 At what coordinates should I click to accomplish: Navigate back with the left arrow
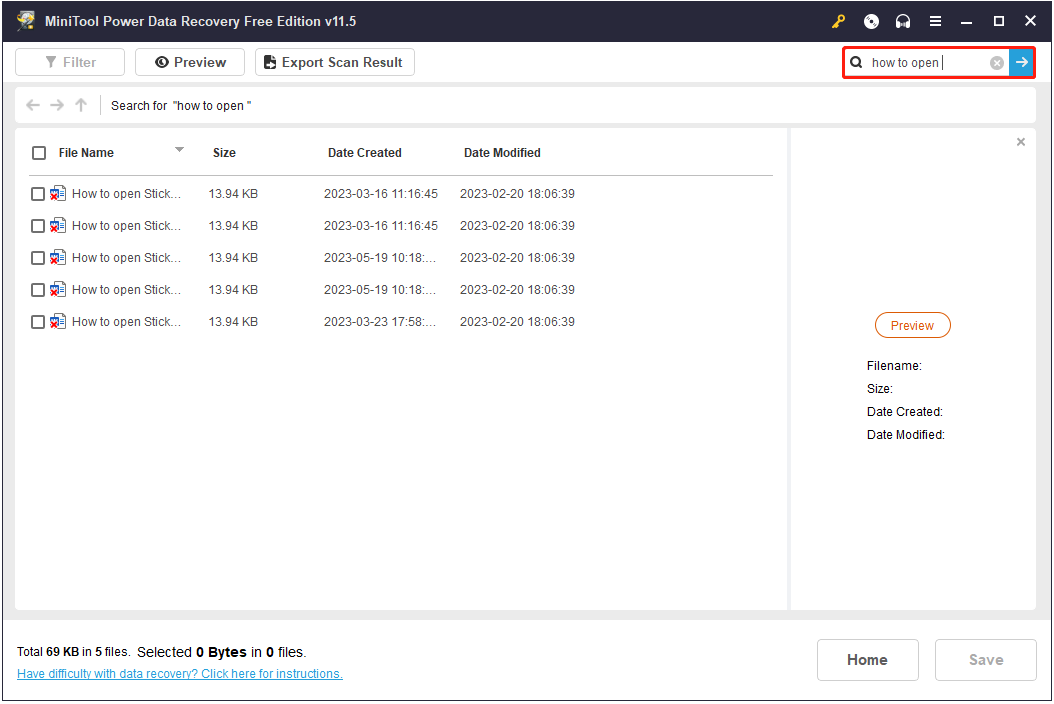point(33,105)
